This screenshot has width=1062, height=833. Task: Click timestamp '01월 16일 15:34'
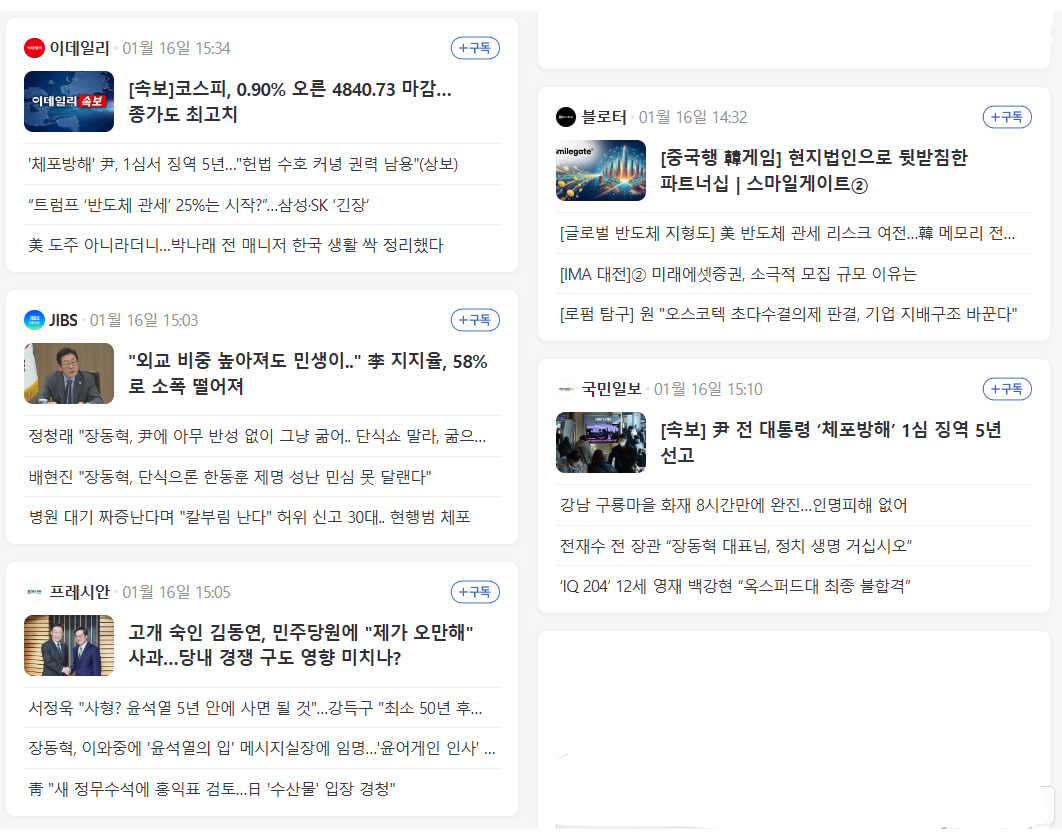click(x=176, y=48)
